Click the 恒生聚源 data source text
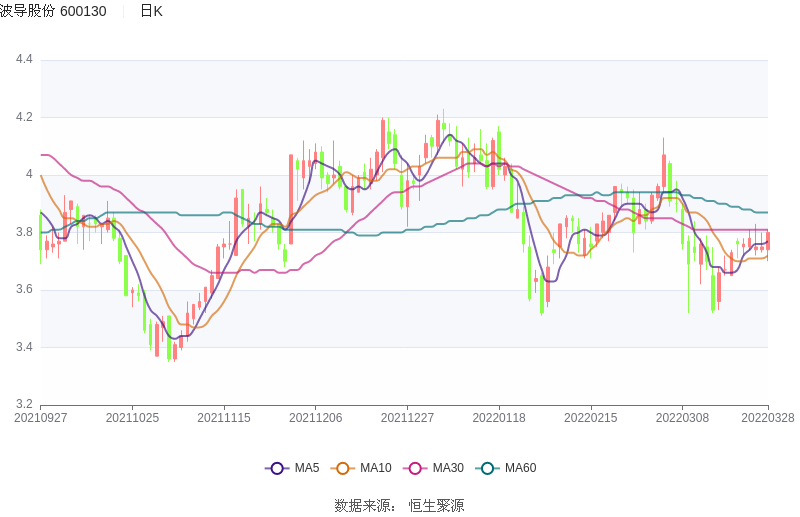 pyautogui.click(x=436, y=506)
